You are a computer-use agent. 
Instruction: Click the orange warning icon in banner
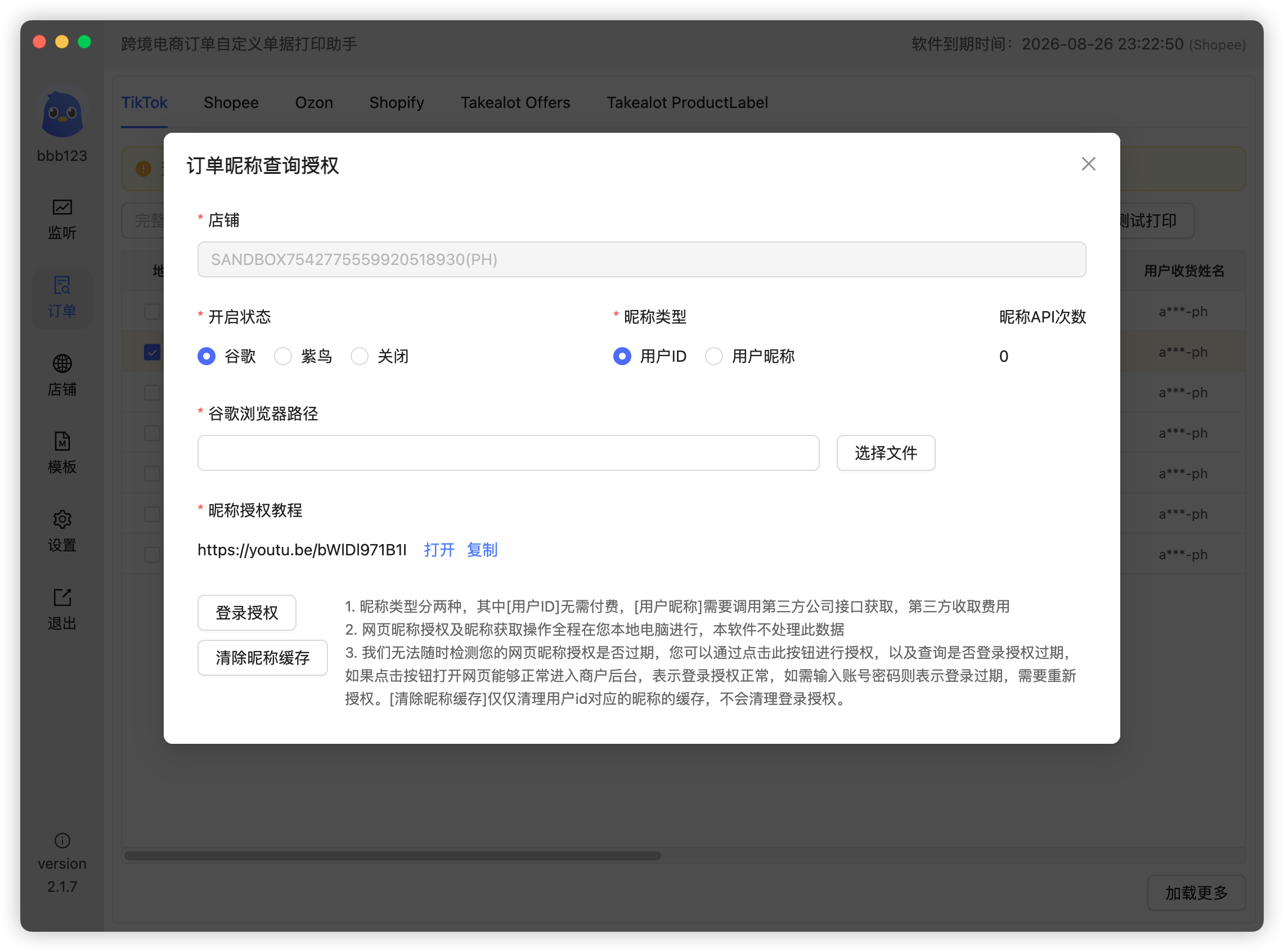[143, 169]
